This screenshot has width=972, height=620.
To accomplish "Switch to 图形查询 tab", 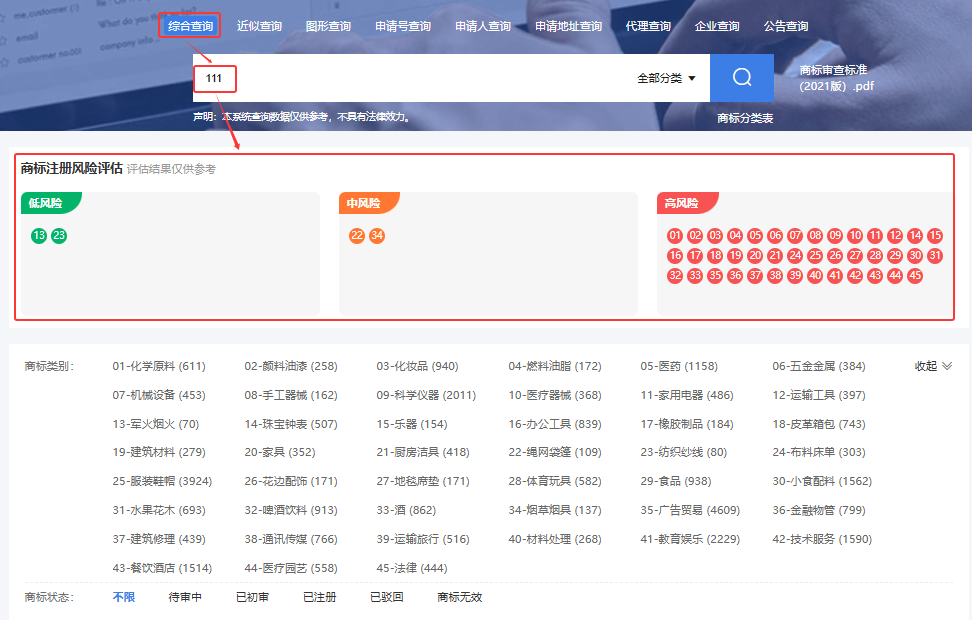I will pyautogui.click(x=328, y=26).
